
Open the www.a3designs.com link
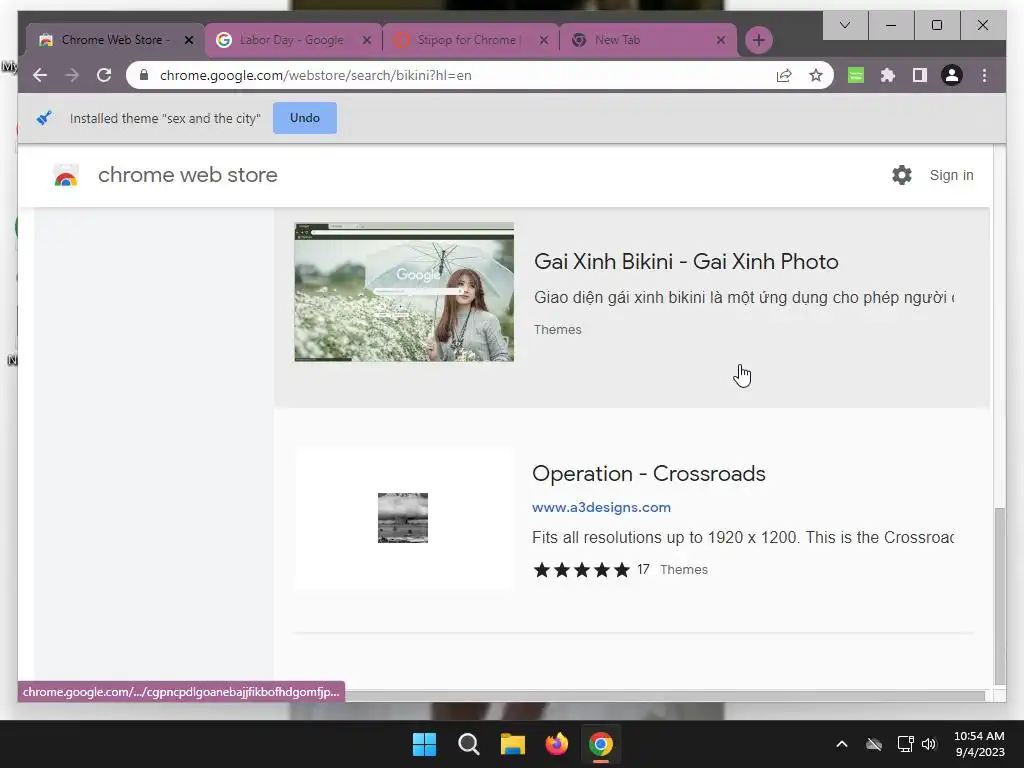point(601,507)
